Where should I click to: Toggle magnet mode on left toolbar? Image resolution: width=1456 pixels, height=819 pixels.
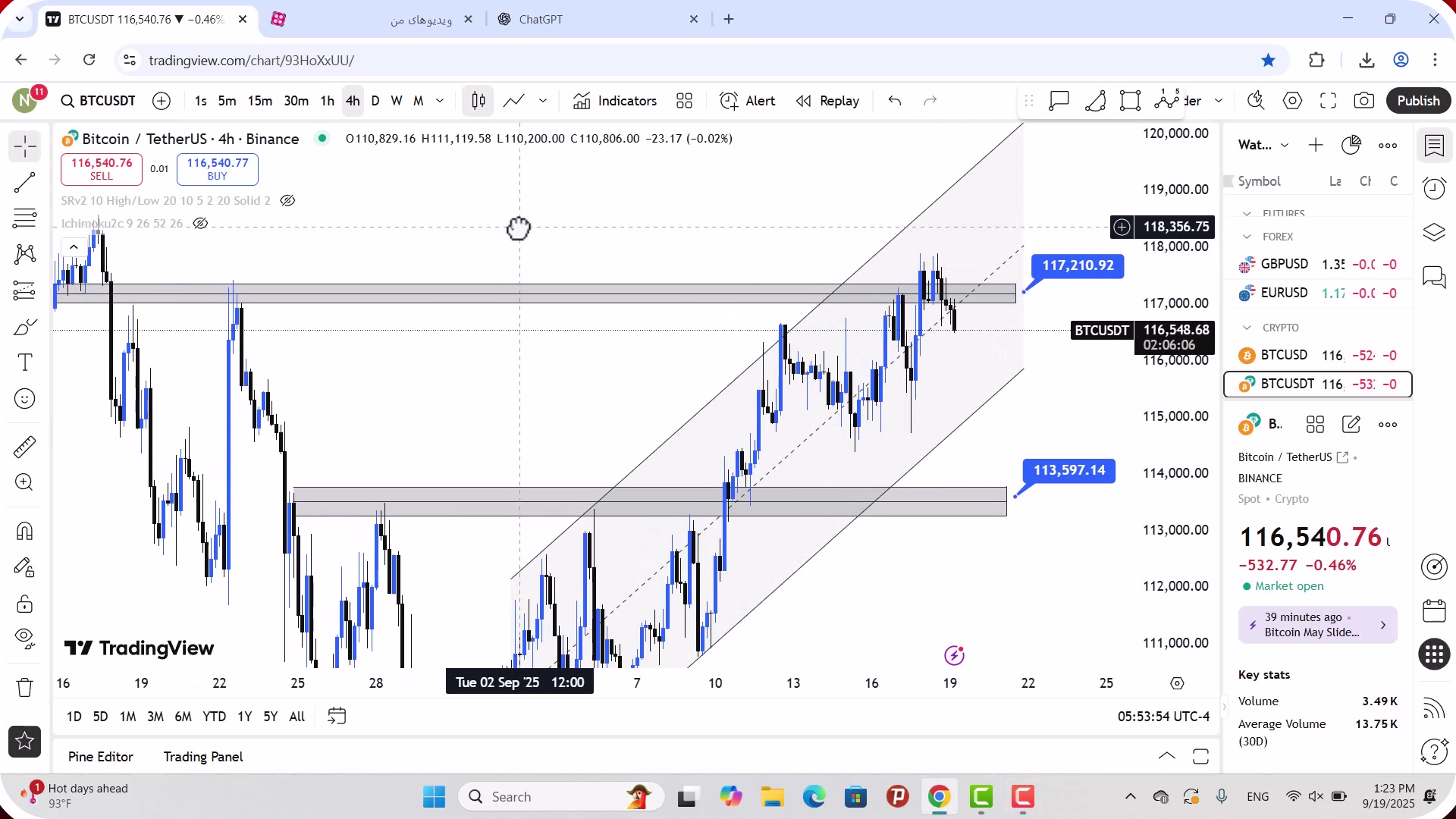point(25,531)
